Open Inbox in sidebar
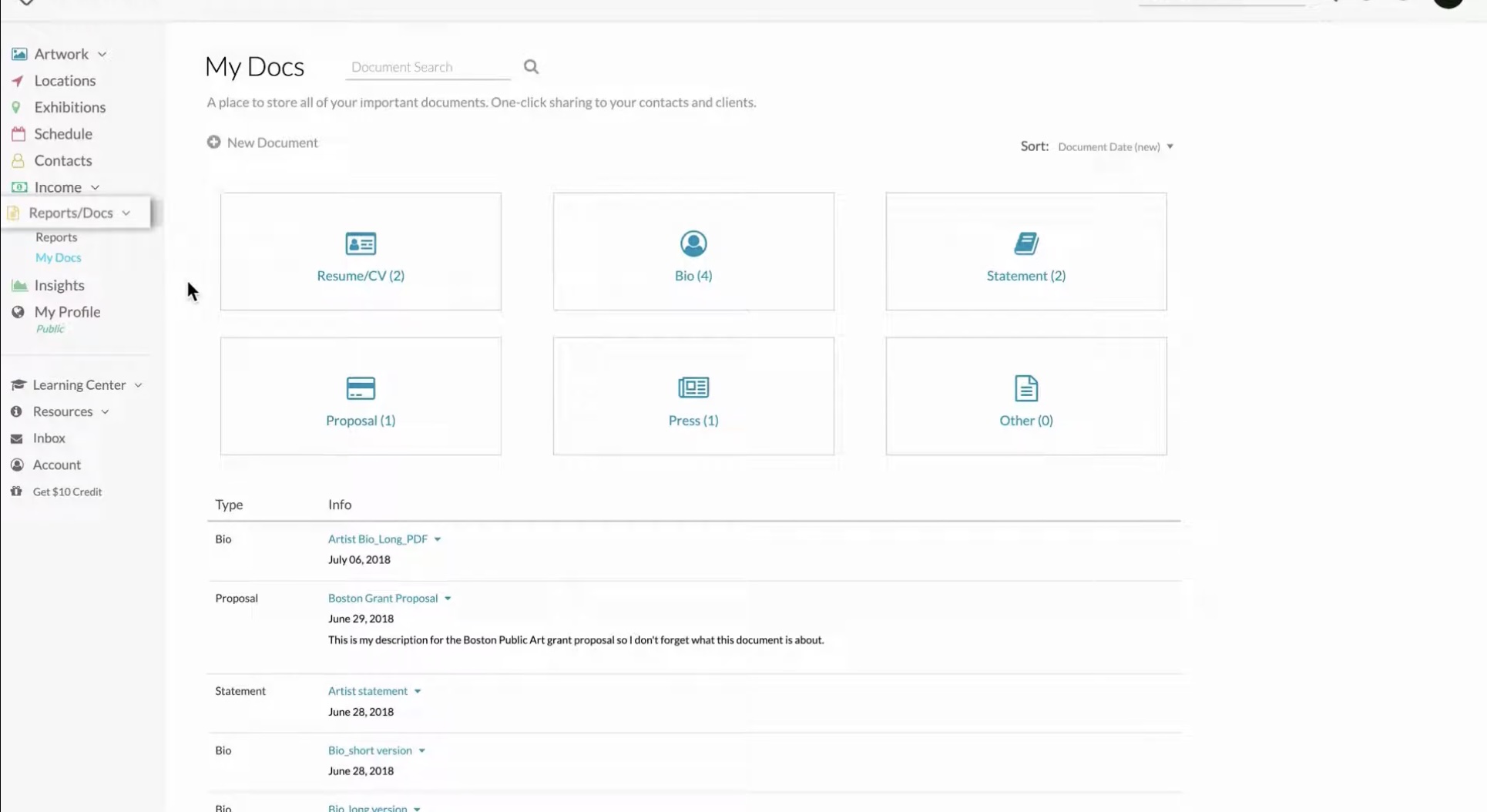The width and height of the screenshot is (1487, 812). coord(49,438)
